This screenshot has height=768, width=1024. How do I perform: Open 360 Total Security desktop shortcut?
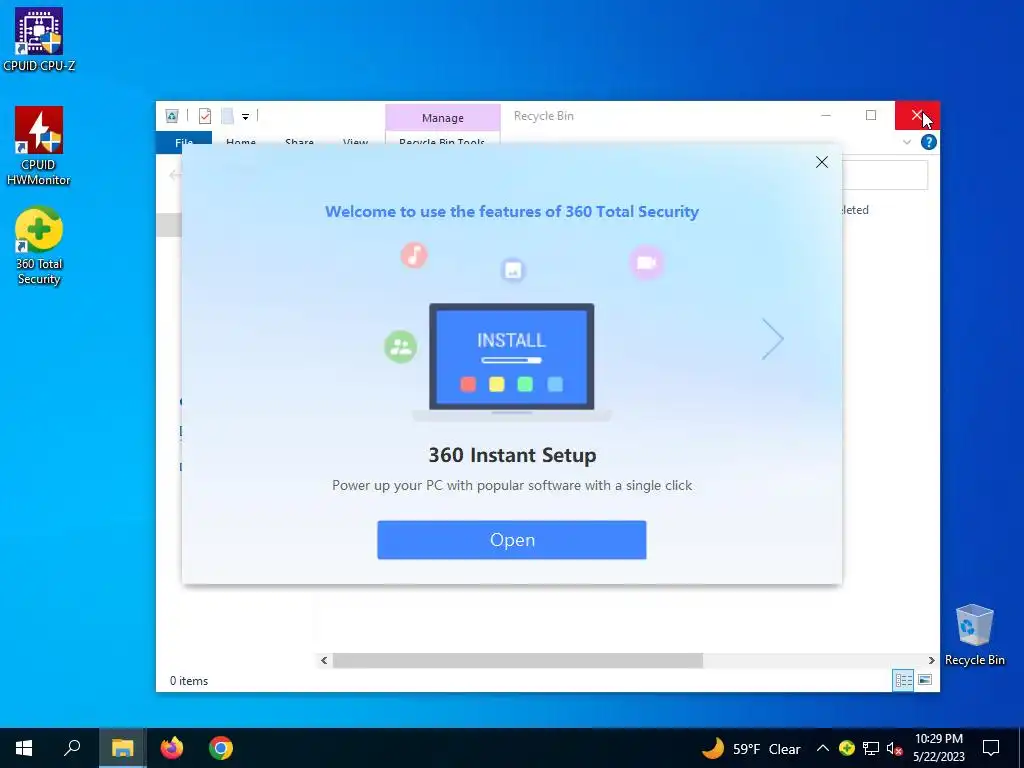pyautogui.click(x=39, y=246)
